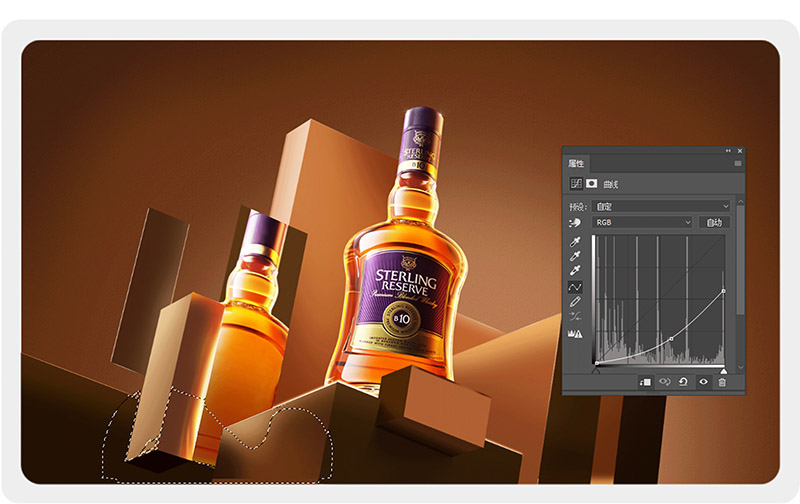Click the Properties panel vertical scrollbar
The height and width of the screenshot is (504, 800).
pos(740,260)
